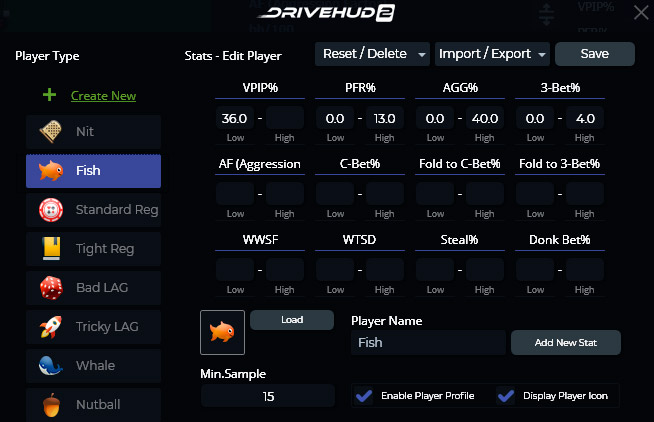This screenshot has width=654, height=422.
Task: Select the Tight Reg player type
Action: pyautogui.click(x=93, y=249)
